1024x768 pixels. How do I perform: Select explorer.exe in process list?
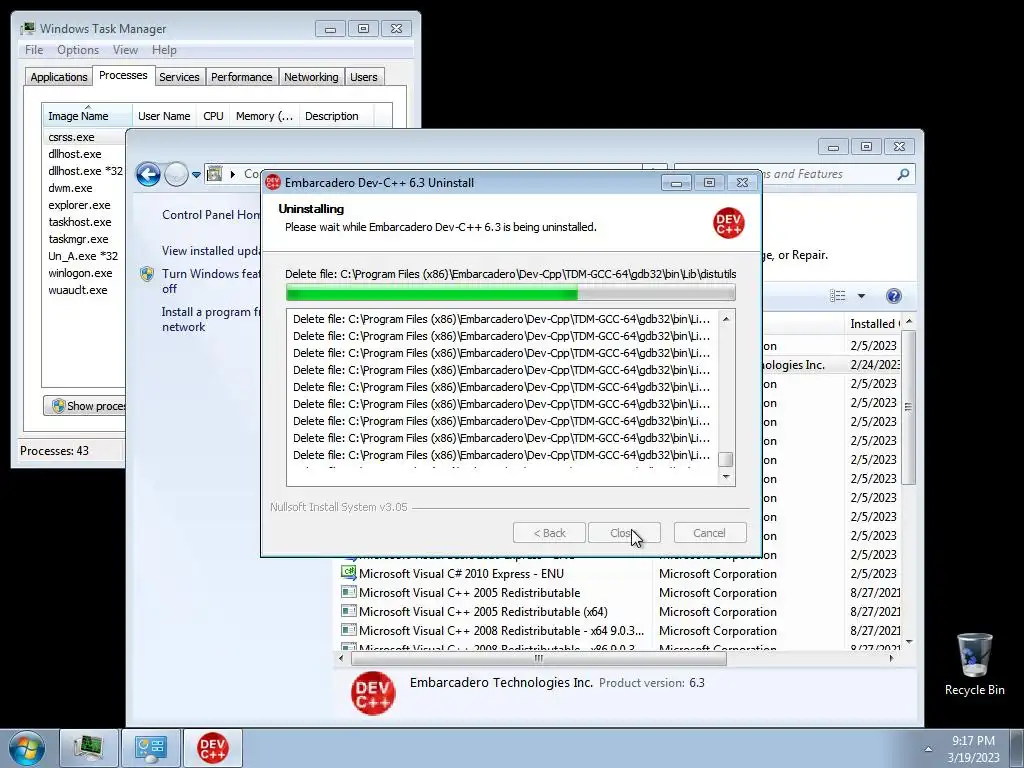point(85,205)
